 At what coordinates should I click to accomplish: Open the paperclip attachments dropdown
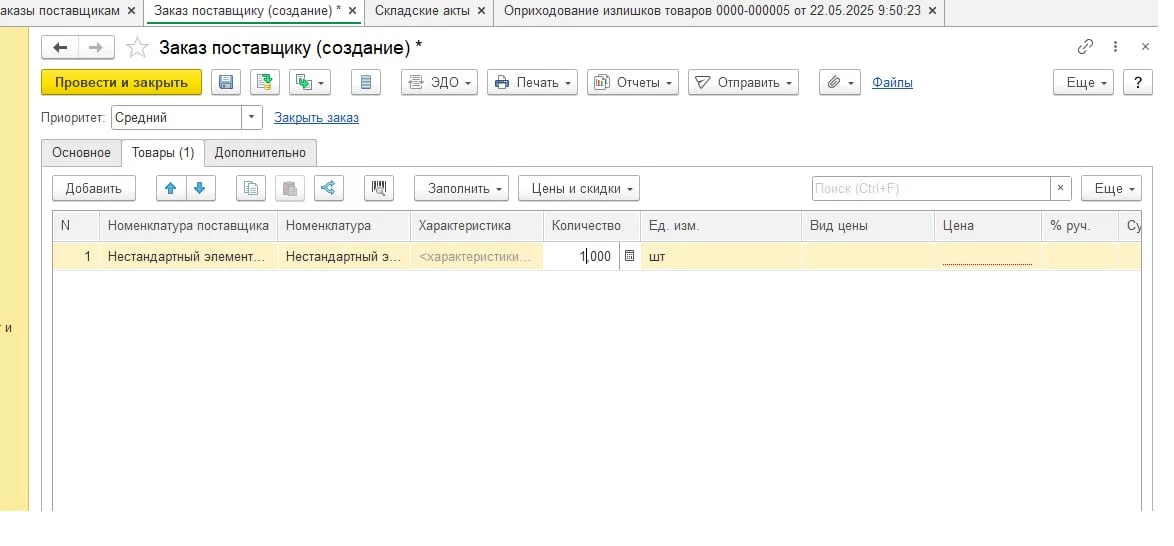click(840, 82)
